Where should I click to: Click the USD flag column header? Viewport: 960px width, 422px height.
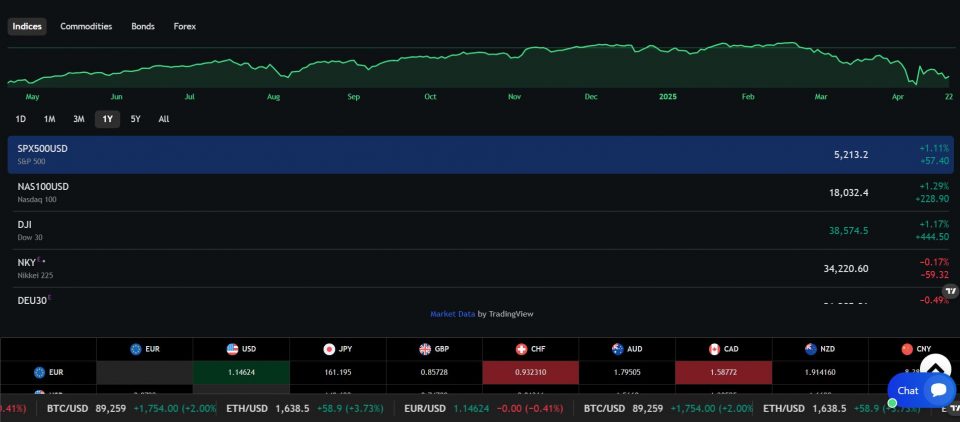(241, 349)
